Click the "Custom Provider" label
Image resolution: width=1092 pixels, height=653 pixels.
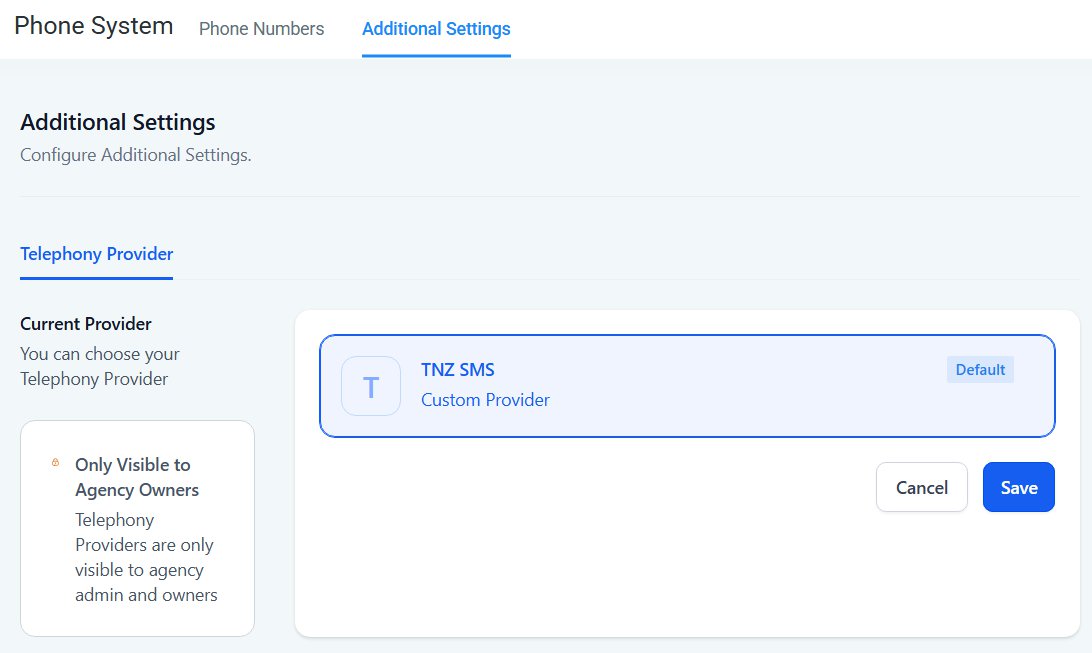point(485,399)
